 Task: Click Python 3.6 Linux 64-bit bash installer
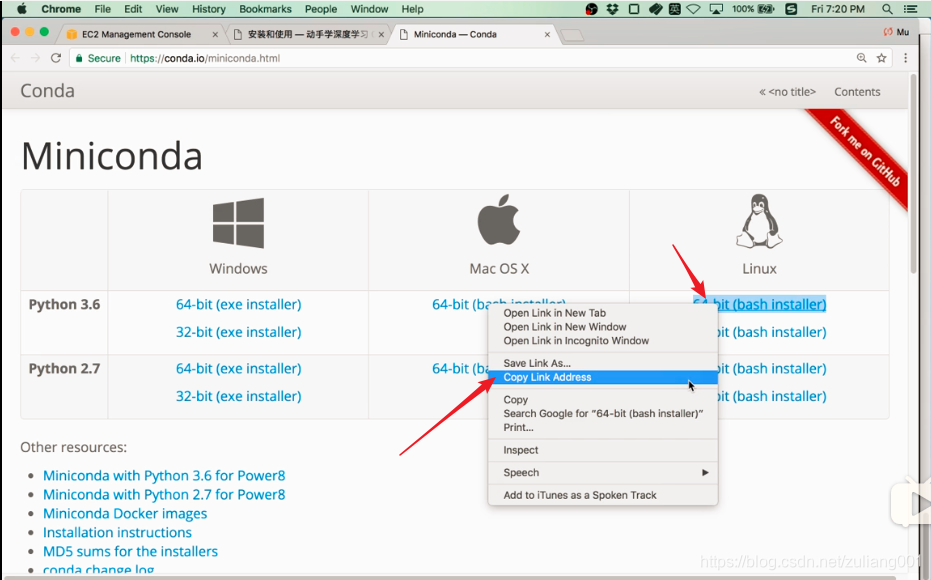point(759,304)
